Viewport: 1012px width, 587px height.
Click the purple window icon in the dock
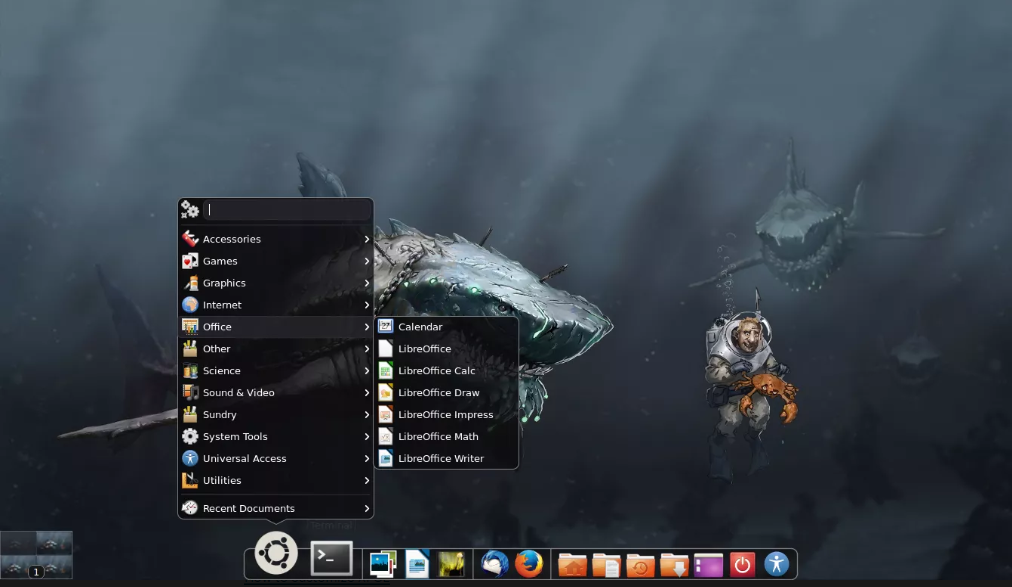click(708, 565)
